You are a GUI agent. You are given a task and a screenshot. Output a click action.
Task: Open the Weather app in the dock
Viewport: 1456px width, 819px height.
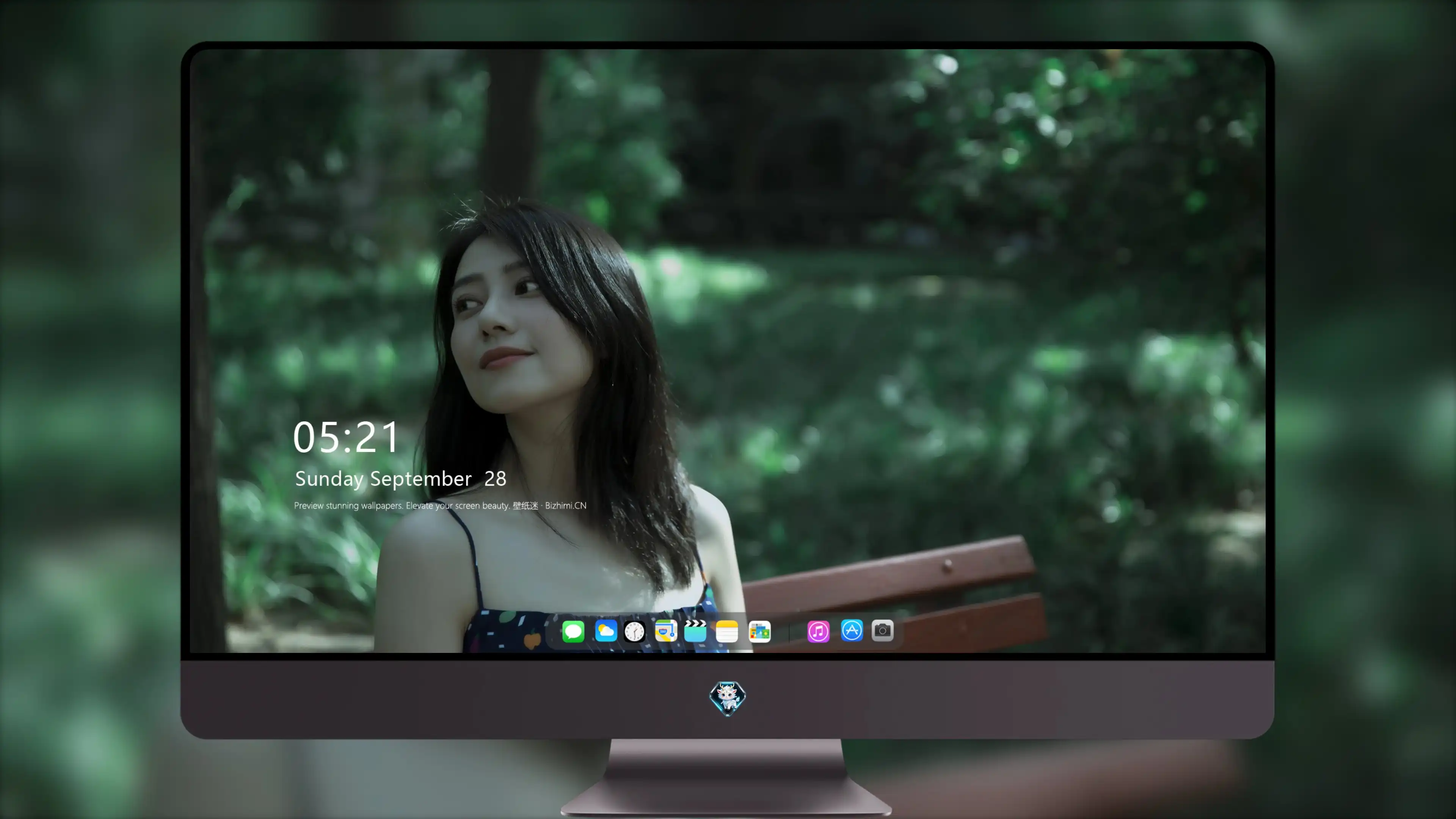click(x=606, y=631)
